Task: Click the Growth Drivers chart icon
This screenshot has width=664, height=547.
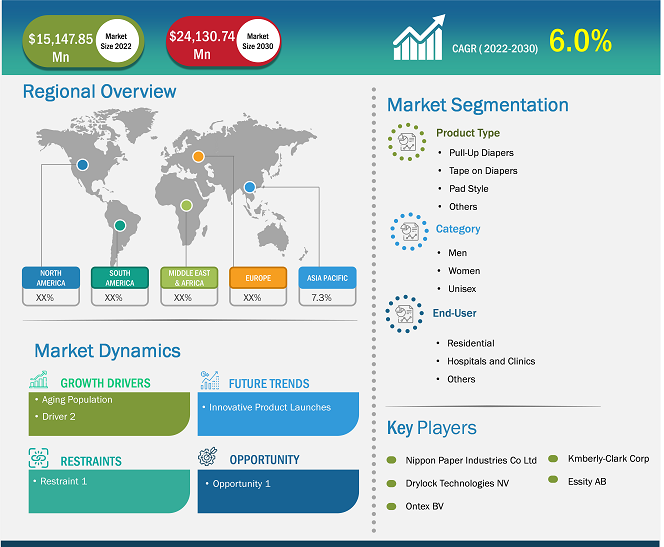Action: click(39, 381)
